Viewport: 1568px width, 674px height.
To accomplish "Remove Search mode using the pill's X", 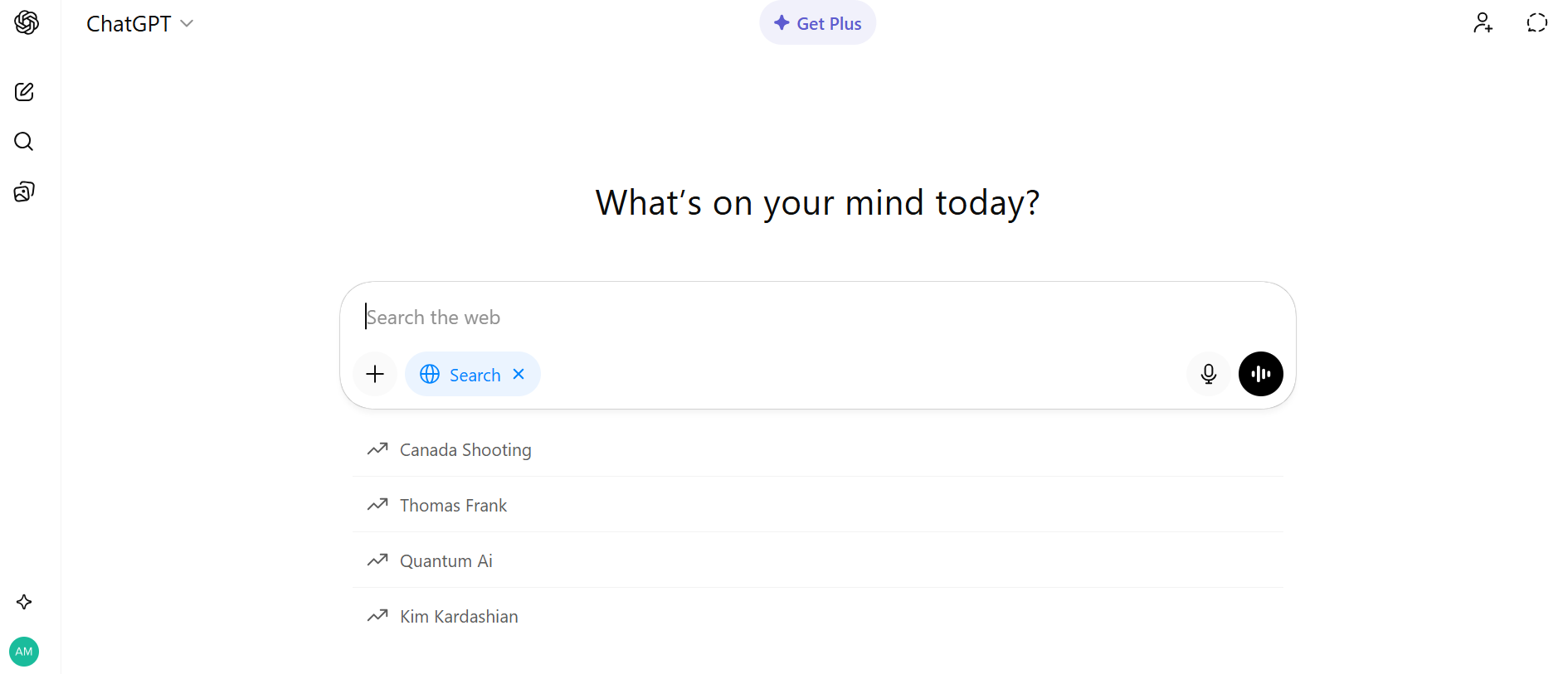I will (x=519, y=375).
